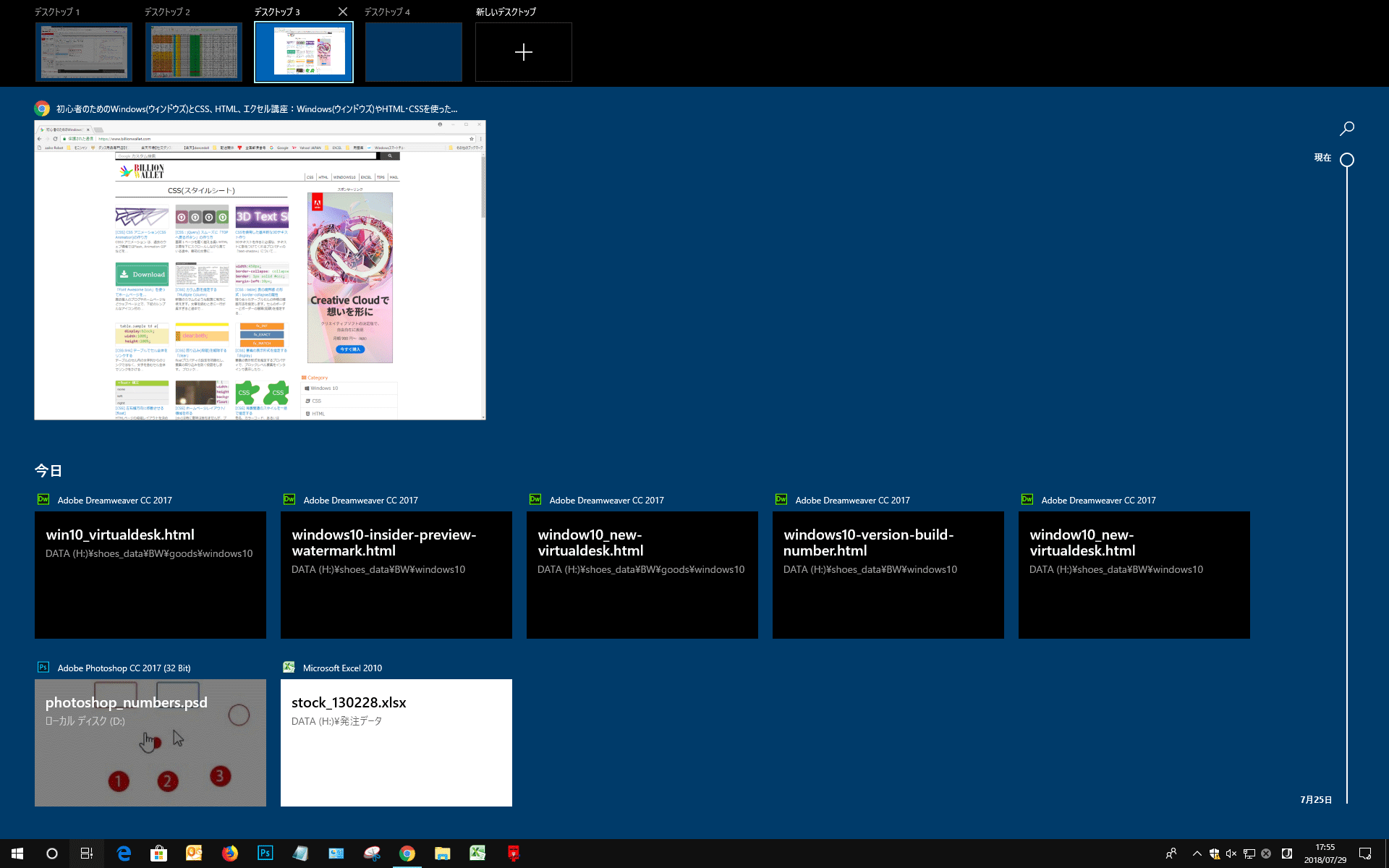Screen dimensions: 1389x868
Task: Switch to the empty デスクトップ 4
Action: tap(414, 52)
